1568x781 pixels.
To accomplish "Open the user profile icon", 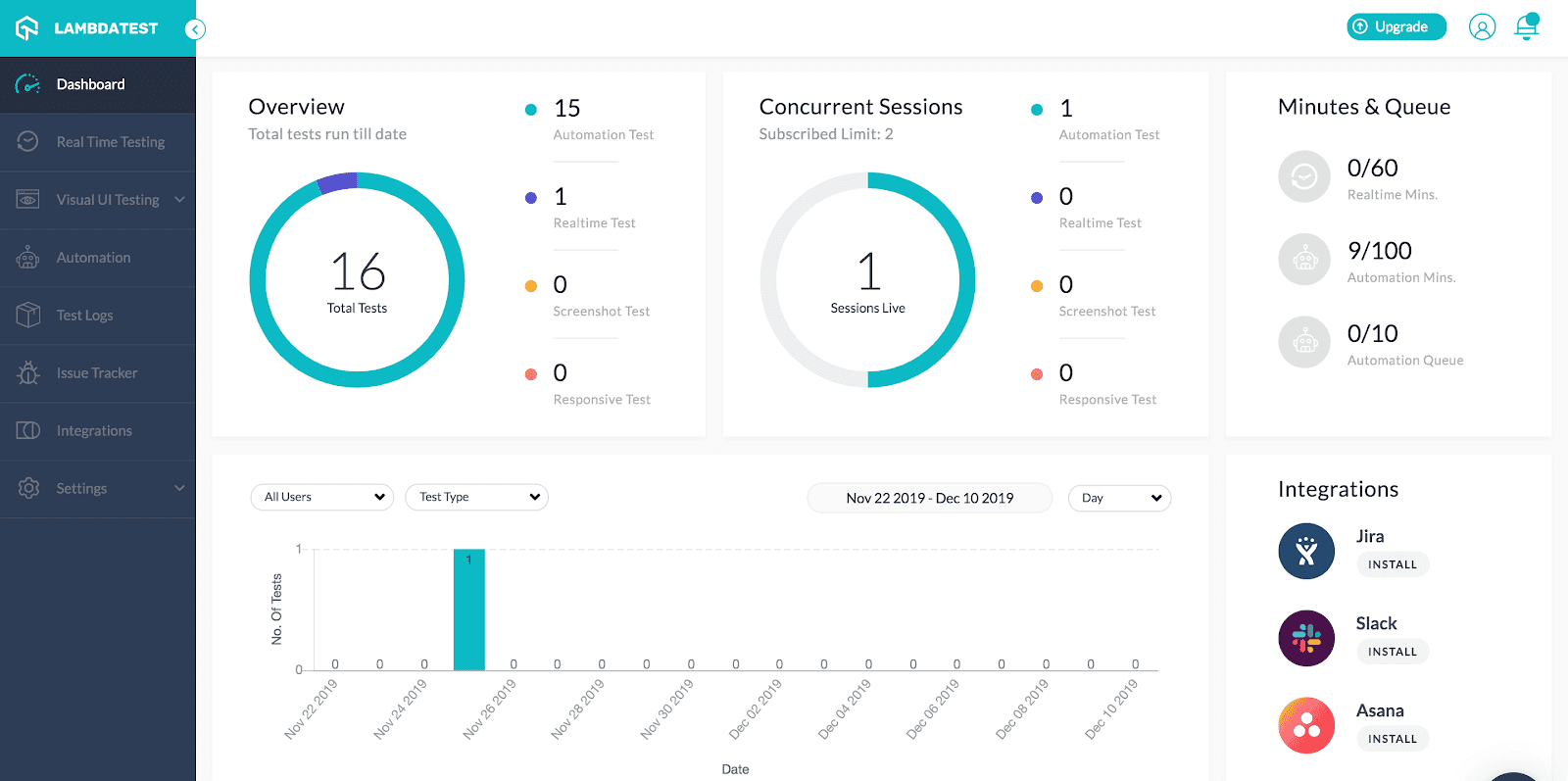I will coord(1482,27).
